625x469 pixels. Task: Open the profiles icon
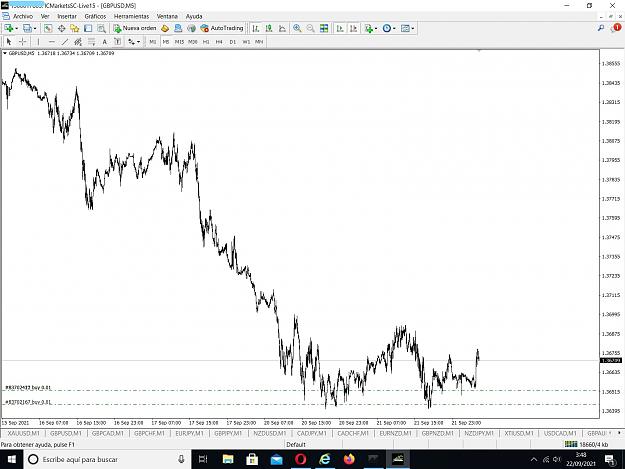tap(27, 28)
